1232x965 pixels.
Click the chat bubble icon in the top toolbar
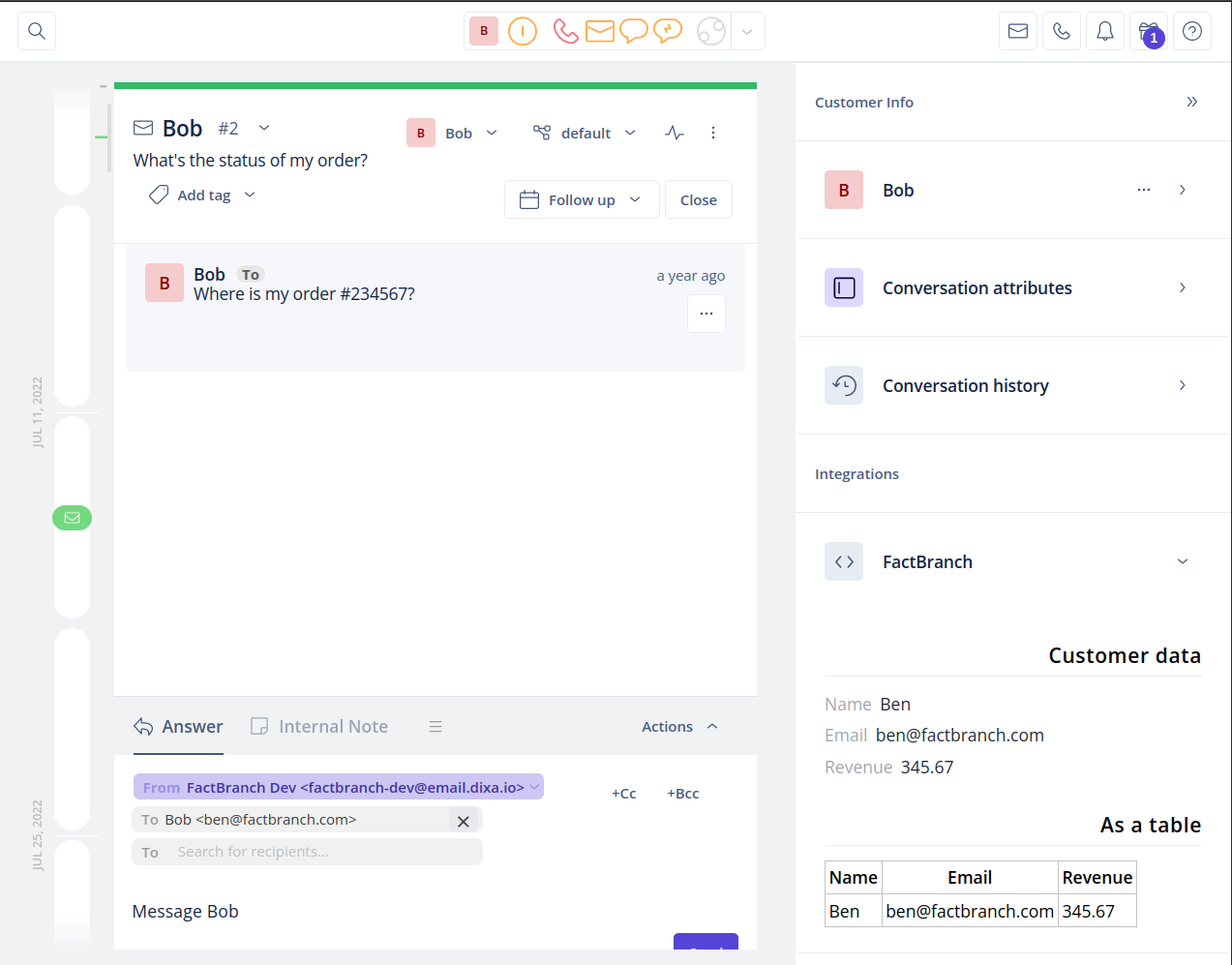[x=634, y=31]
